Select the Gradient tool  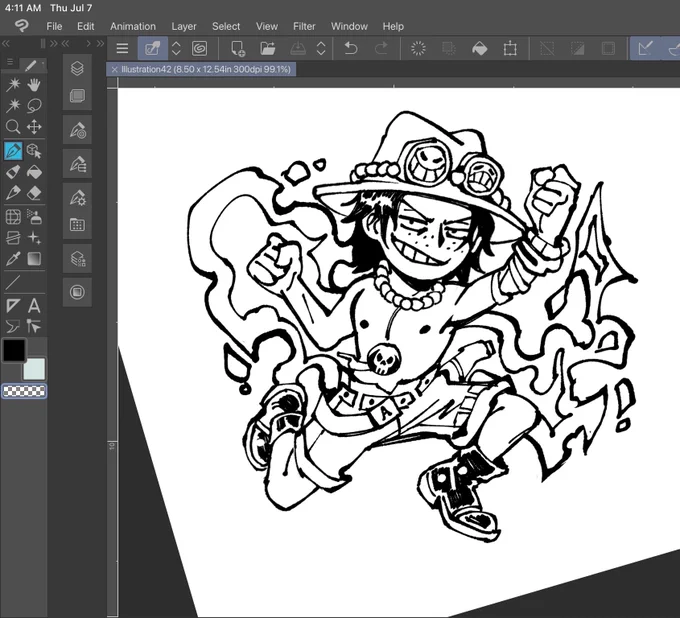[x=34, y=259]
